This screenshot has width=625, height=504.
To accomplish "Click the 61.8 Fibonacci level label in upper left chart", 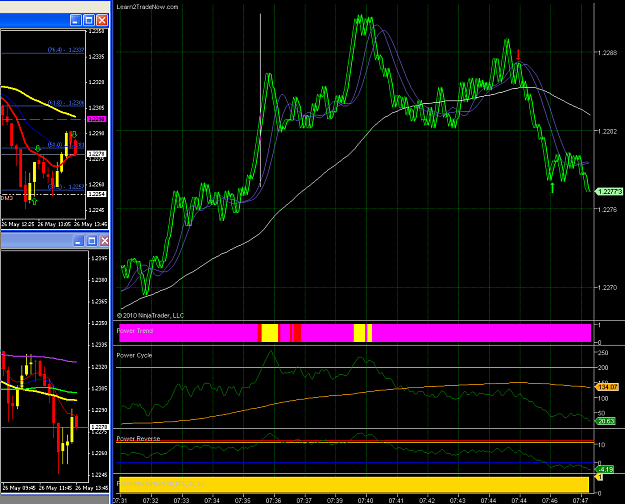I will 66,103.
